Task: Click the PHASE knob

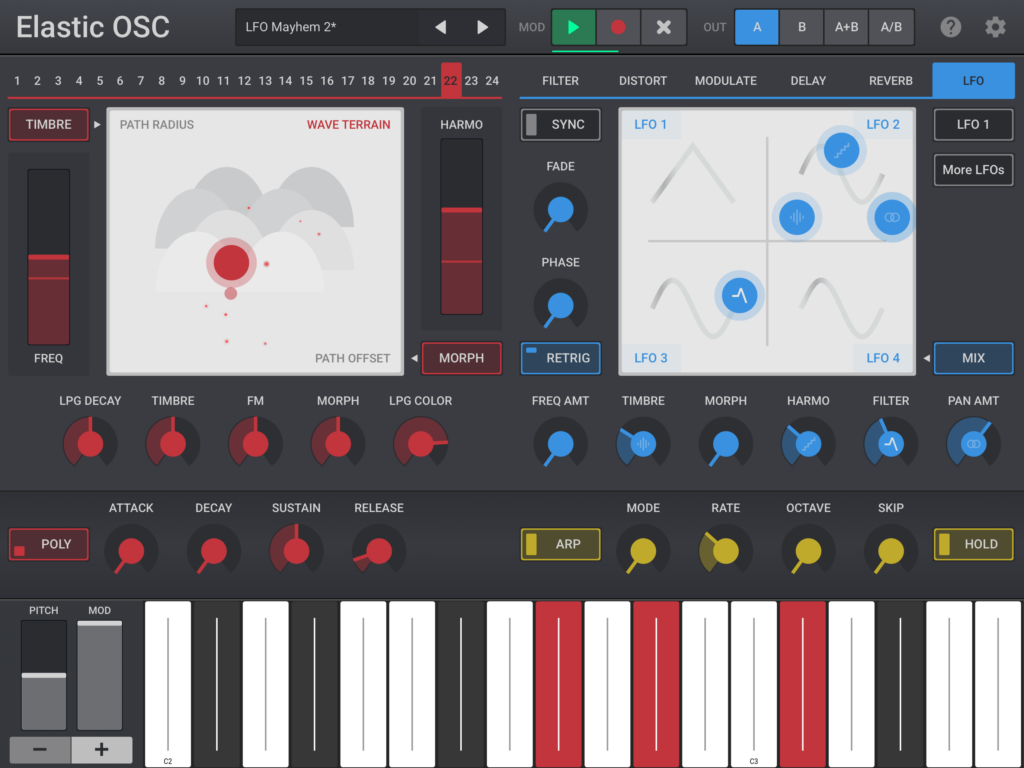Action: click(560, 305)
